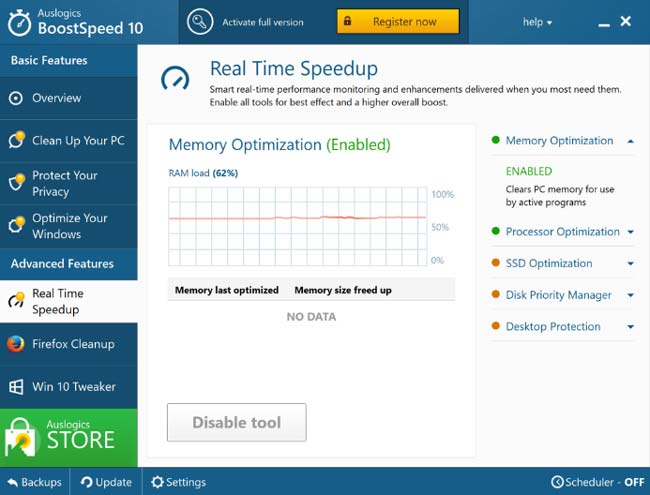Click the ENABLED status text
The height and width of the screenshot is (495, 650).
coord(529,171)
